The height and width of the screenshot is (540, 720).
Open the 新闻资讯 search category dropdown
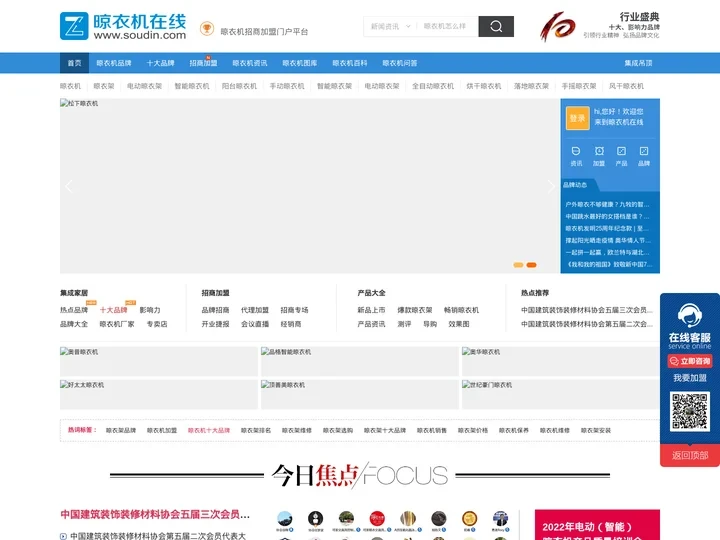click(390, 27)
